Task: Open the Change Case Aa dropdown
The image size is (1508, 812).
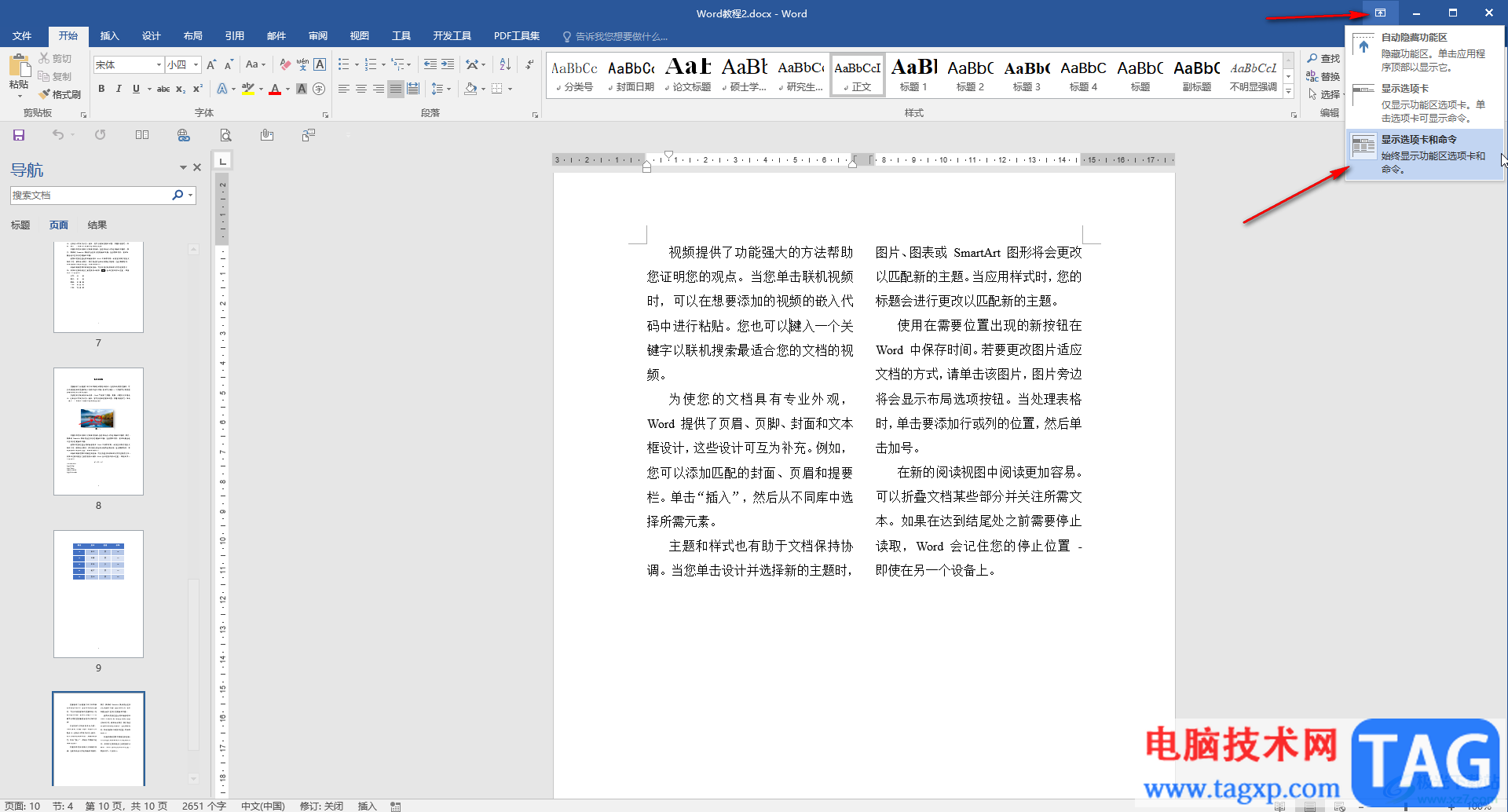Action: pyautogui.click(x=255, y=64)
